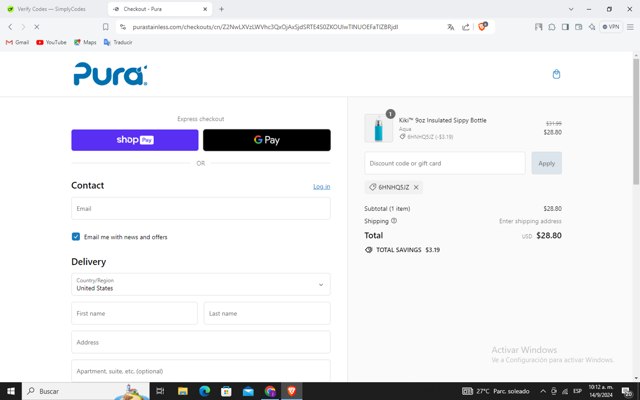The height and width of the screenshot is (400, 640).
Task: Click the shipping info question mark icon
Action: click(394, 221)
